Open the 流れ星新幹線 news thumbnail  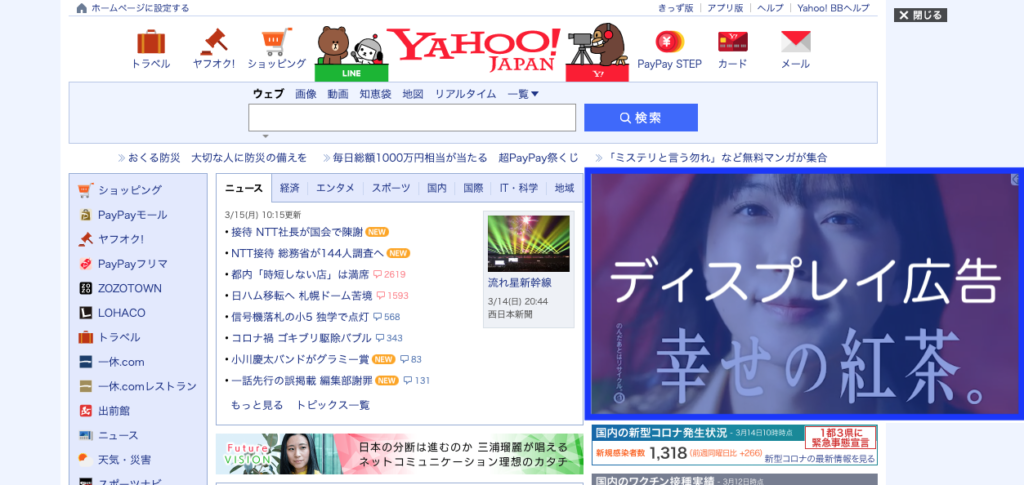click(528, 243)
